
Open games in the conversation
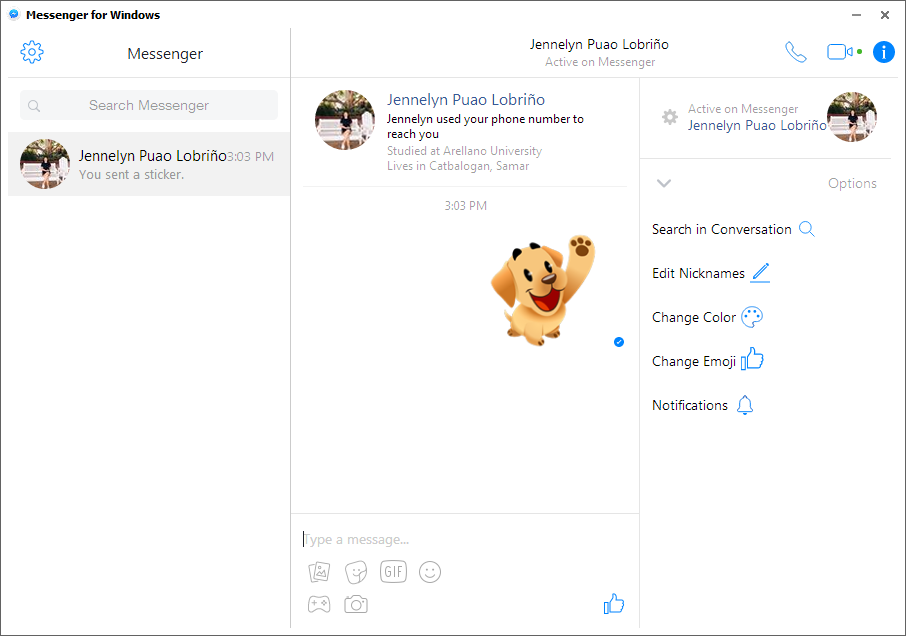[319, 604]
